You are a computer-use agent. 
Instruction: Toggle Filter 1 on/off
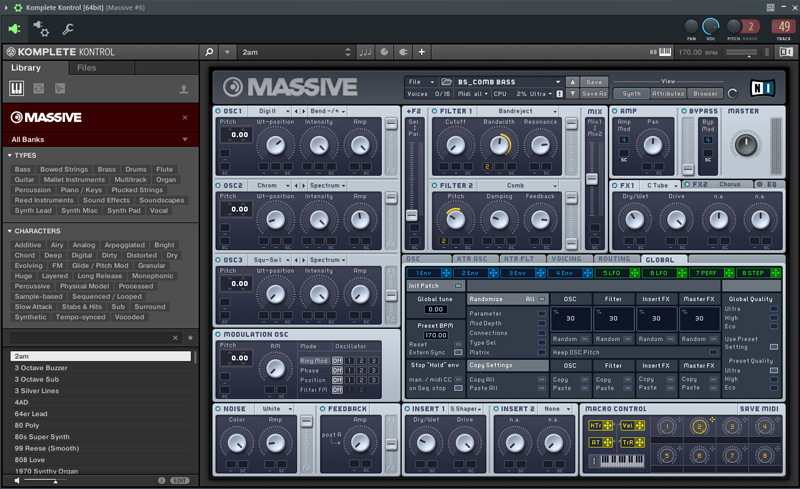pos(435,111)
